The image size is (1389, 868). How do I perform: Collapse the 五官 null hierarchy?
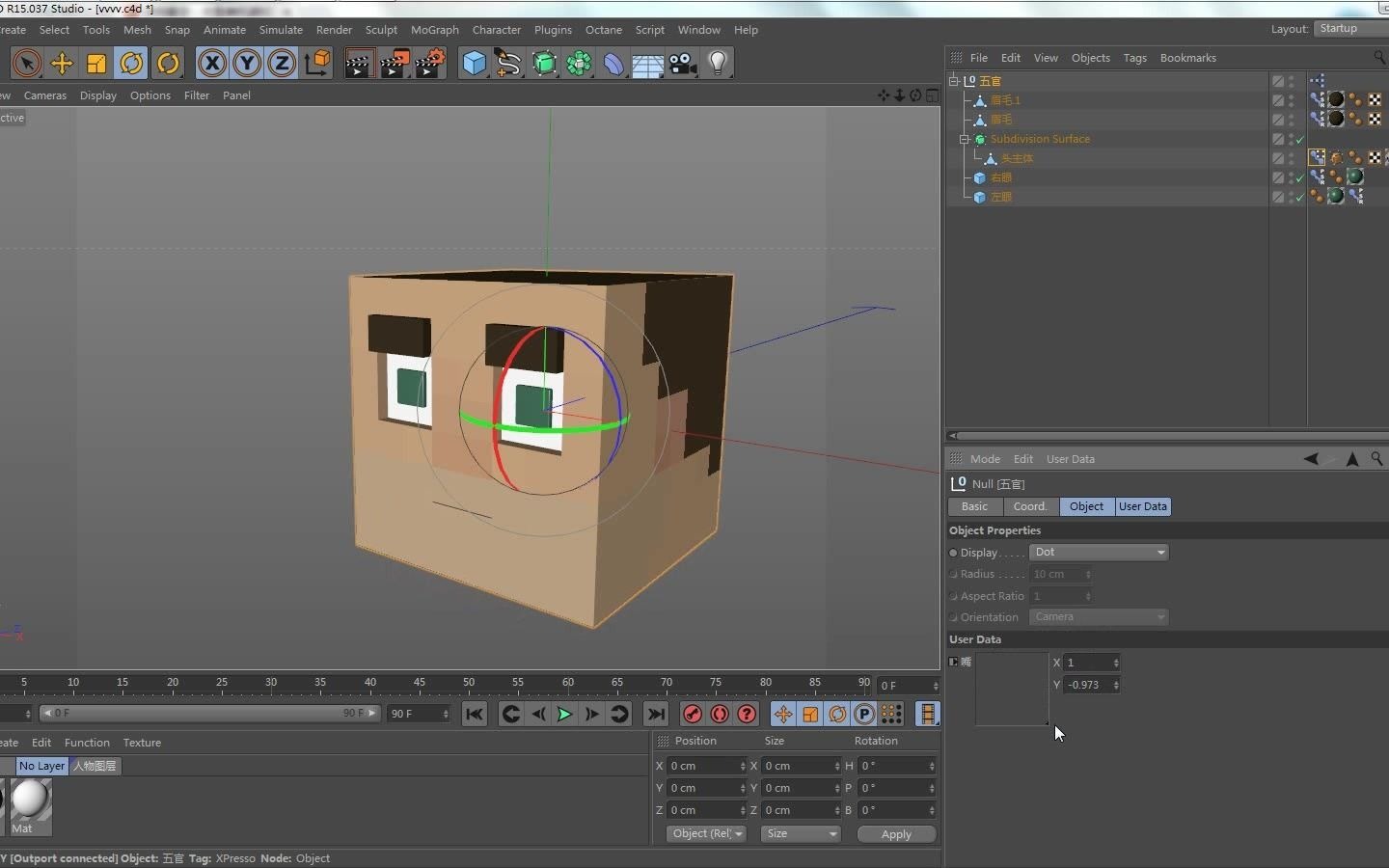coord(954,81)
